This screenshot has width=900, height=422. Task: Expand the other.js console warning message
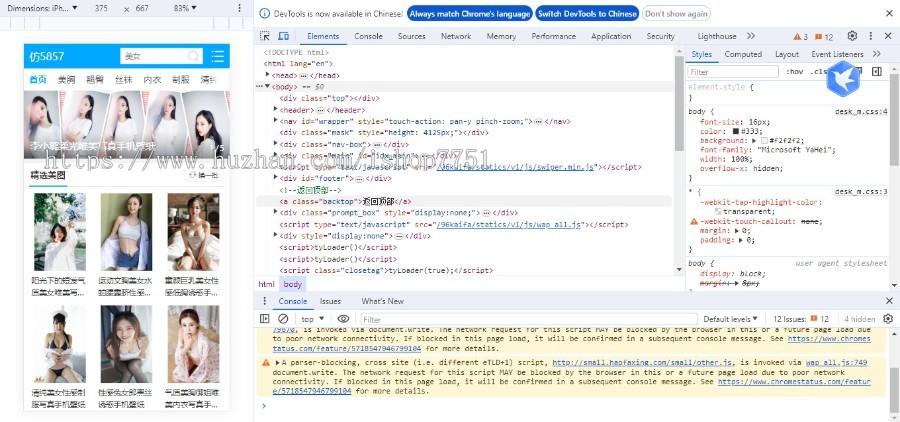[278, 363]
